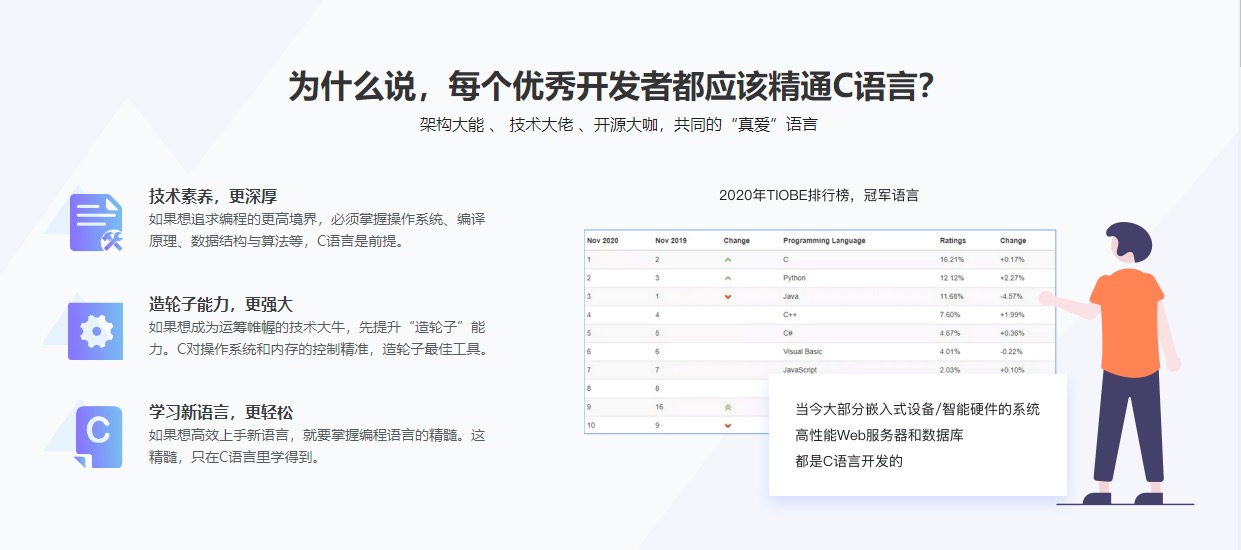This screenshot has height=550, width=1241.
Task: Click the C file icon beside 学习新语言
Action: (97, 436)
